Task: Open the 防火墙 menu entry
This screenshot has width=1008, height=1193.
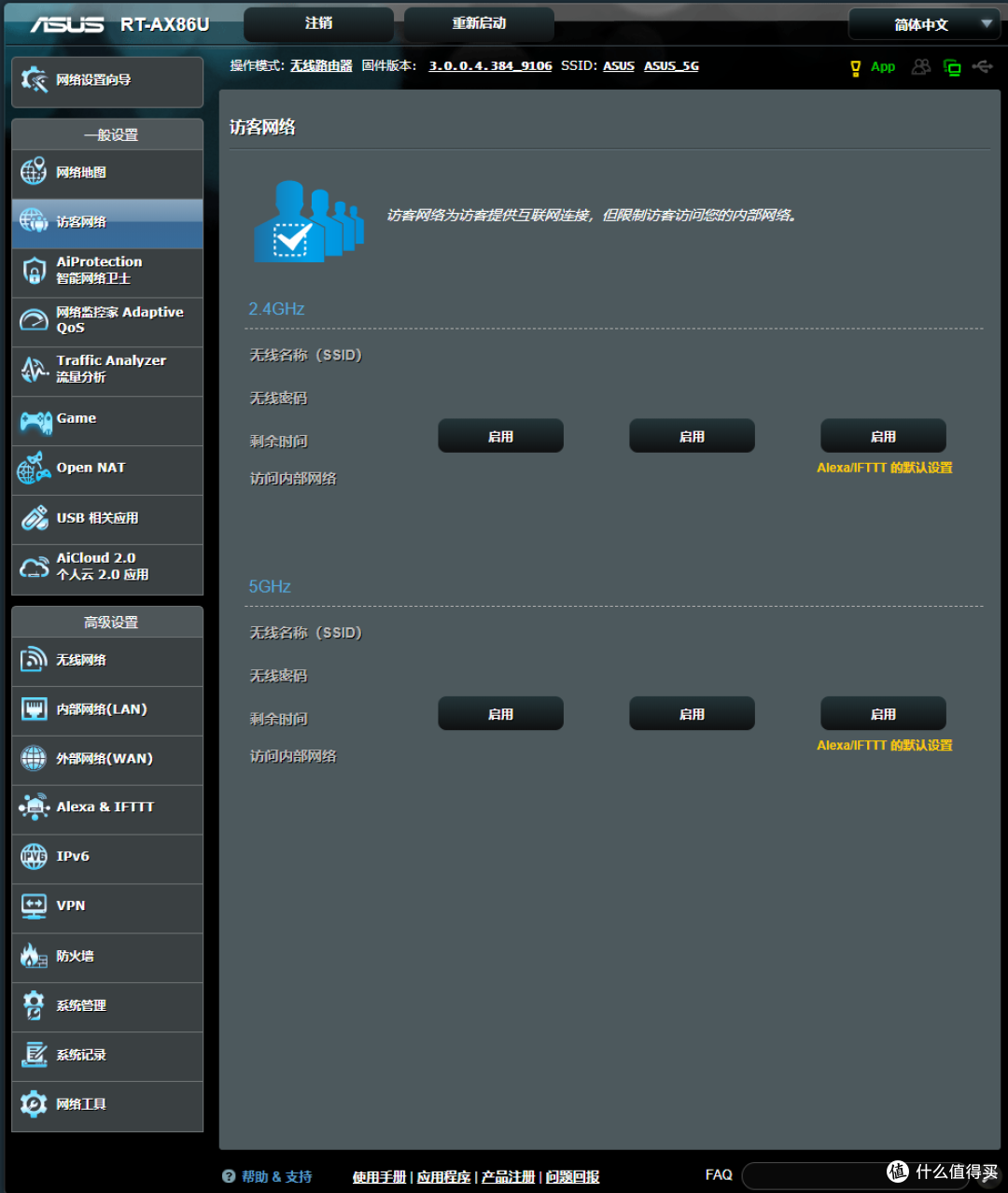Action: [x=107, y=956]
